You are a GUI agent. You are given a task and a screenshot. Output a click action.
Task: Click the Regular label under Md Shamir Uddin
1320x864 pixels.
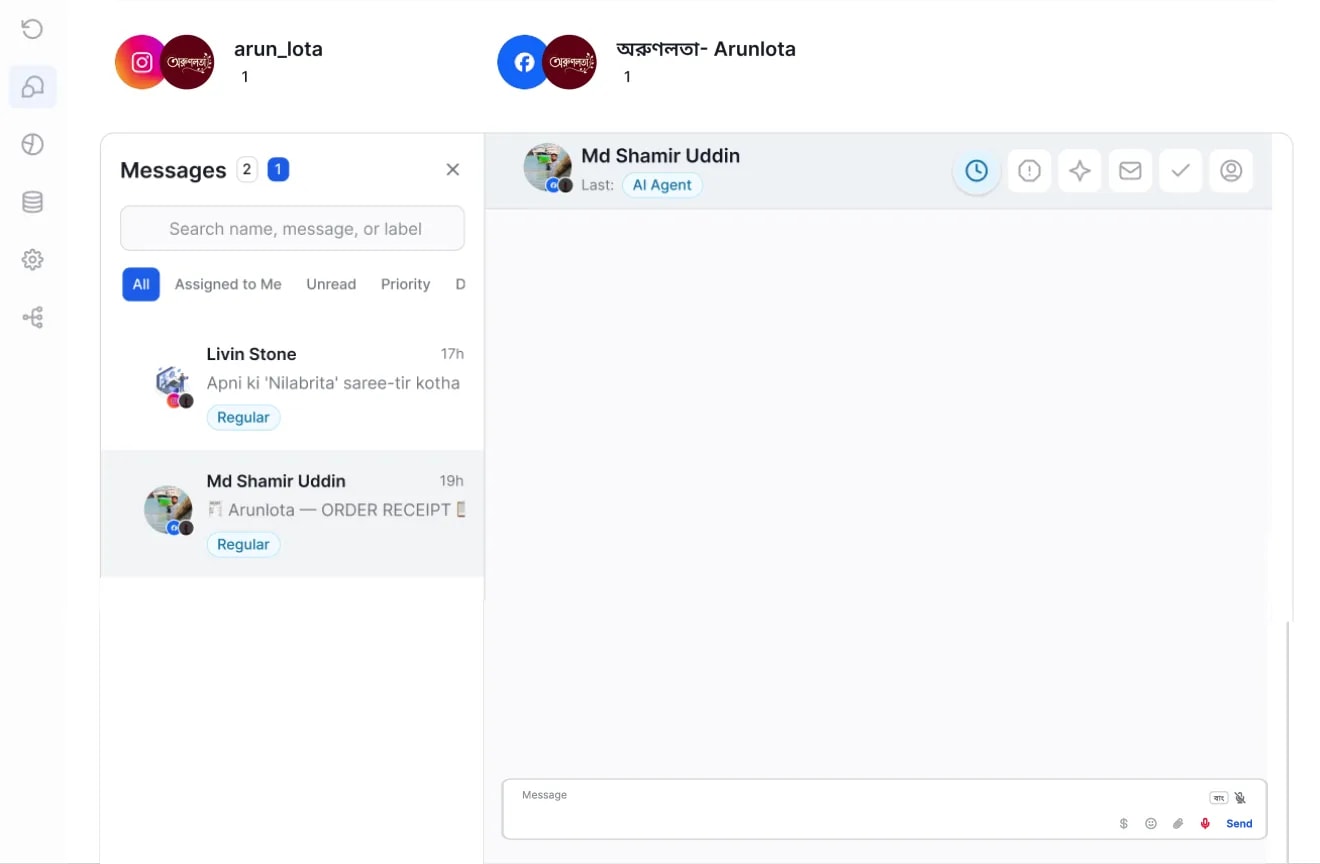click(x=243, y=544)
